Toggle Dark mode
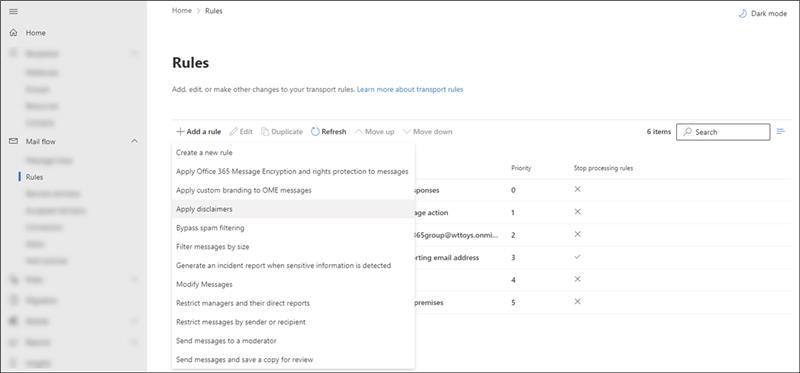Viewport: 800px width, 373px height. point(763,14)
